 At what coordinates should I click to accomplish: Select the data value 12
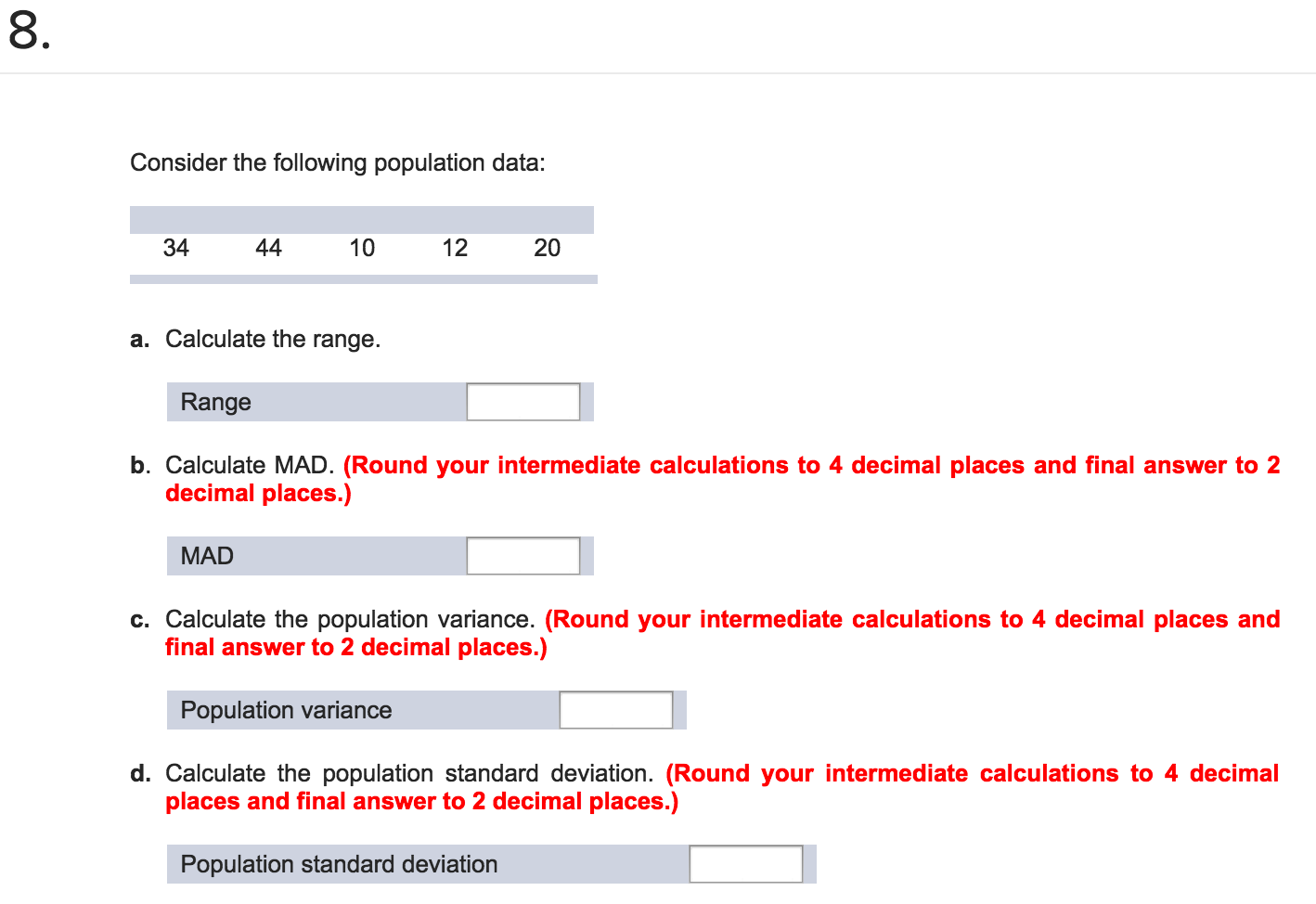click(455, 248)
